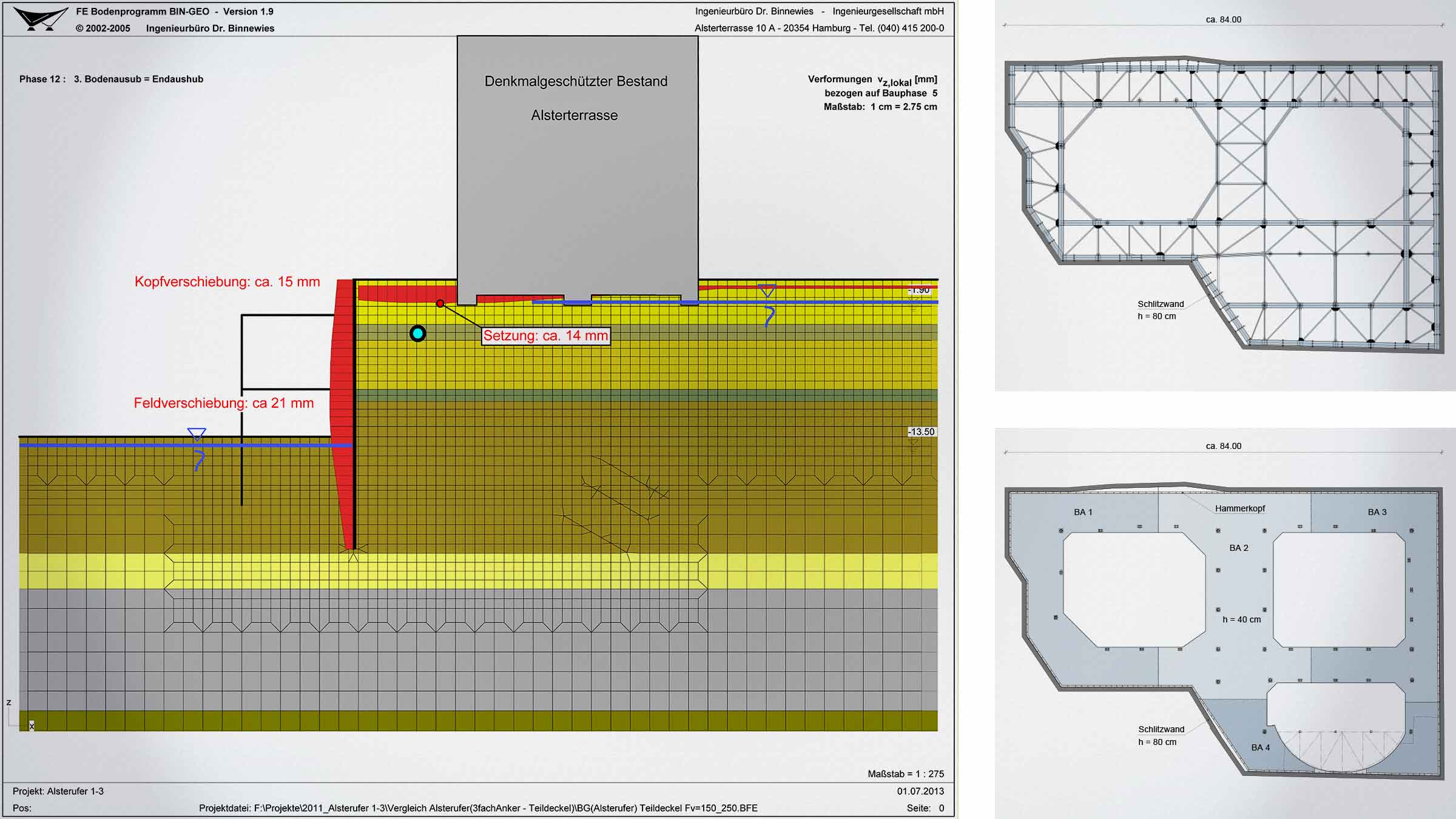This screenshot has width=1456, height=819.
Task: Click the 'BA 2' section label in the lower plan
Action: [x=1239, y=548]
